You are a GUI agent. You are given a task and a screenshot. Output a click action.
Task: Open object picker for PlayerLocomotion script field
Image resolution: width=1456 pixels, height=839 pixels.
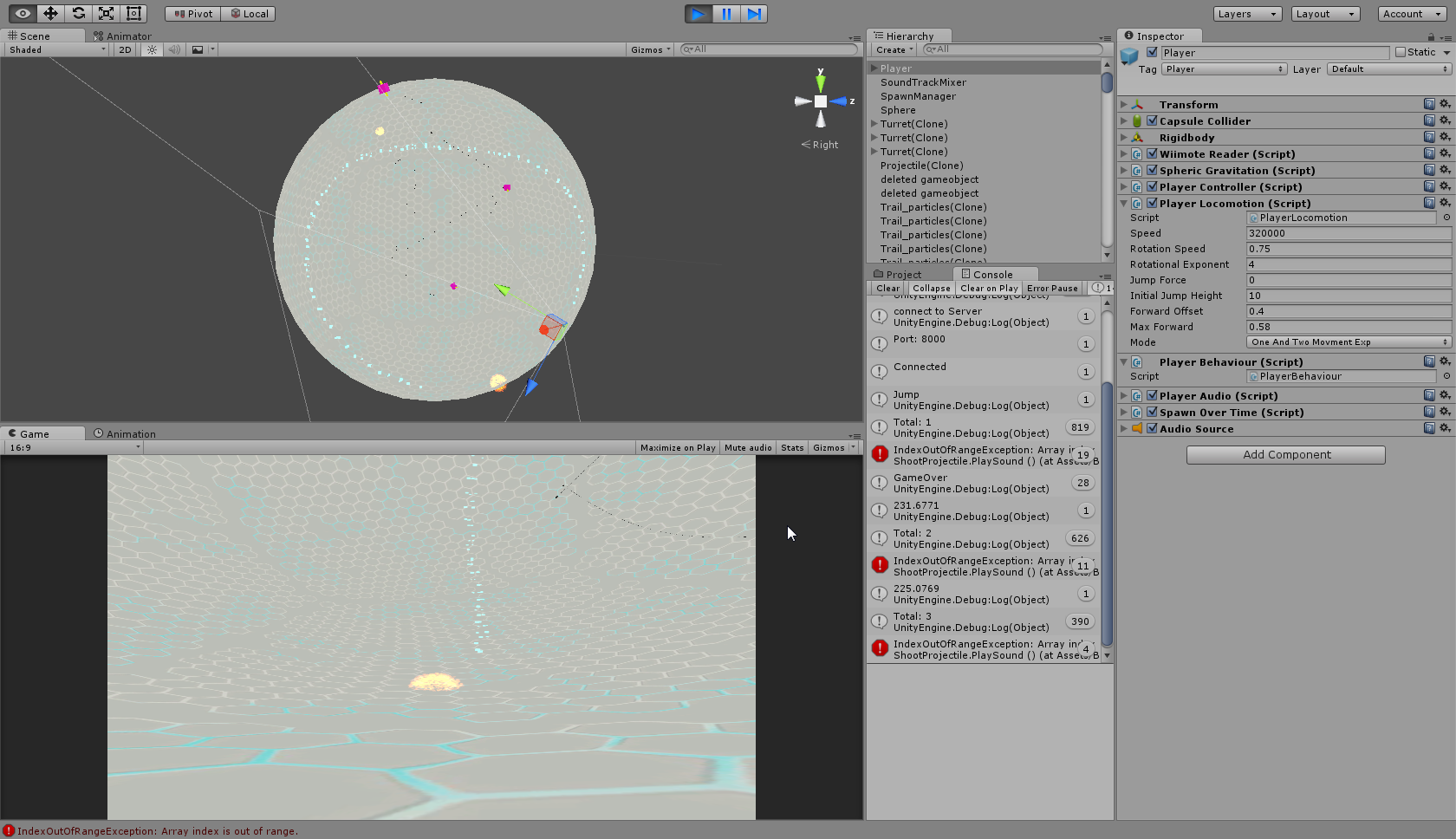[x=1446, y=218]
